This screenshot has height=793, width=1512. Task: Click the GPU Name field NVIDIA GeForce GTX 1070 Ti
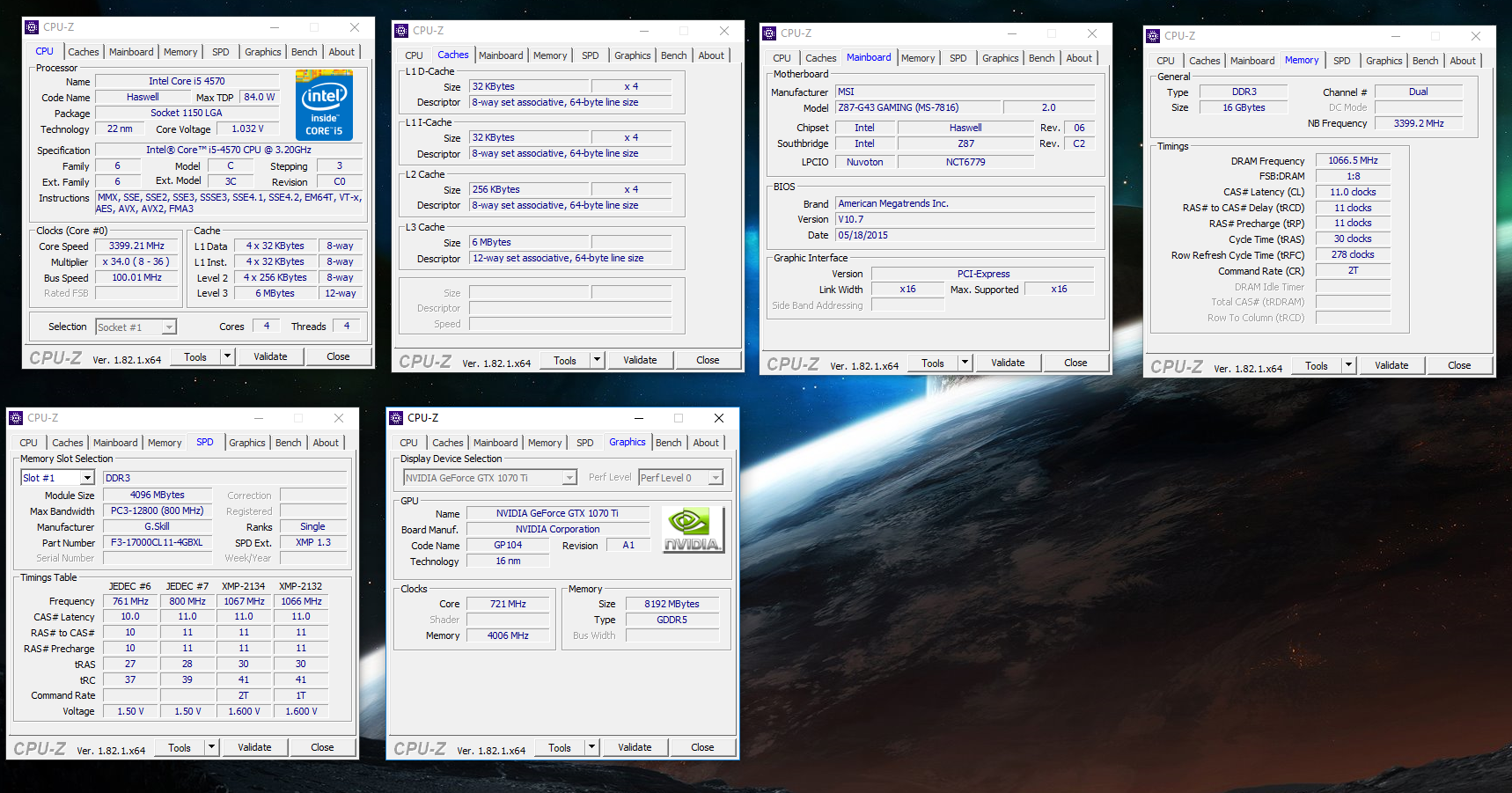pos(557,513)
